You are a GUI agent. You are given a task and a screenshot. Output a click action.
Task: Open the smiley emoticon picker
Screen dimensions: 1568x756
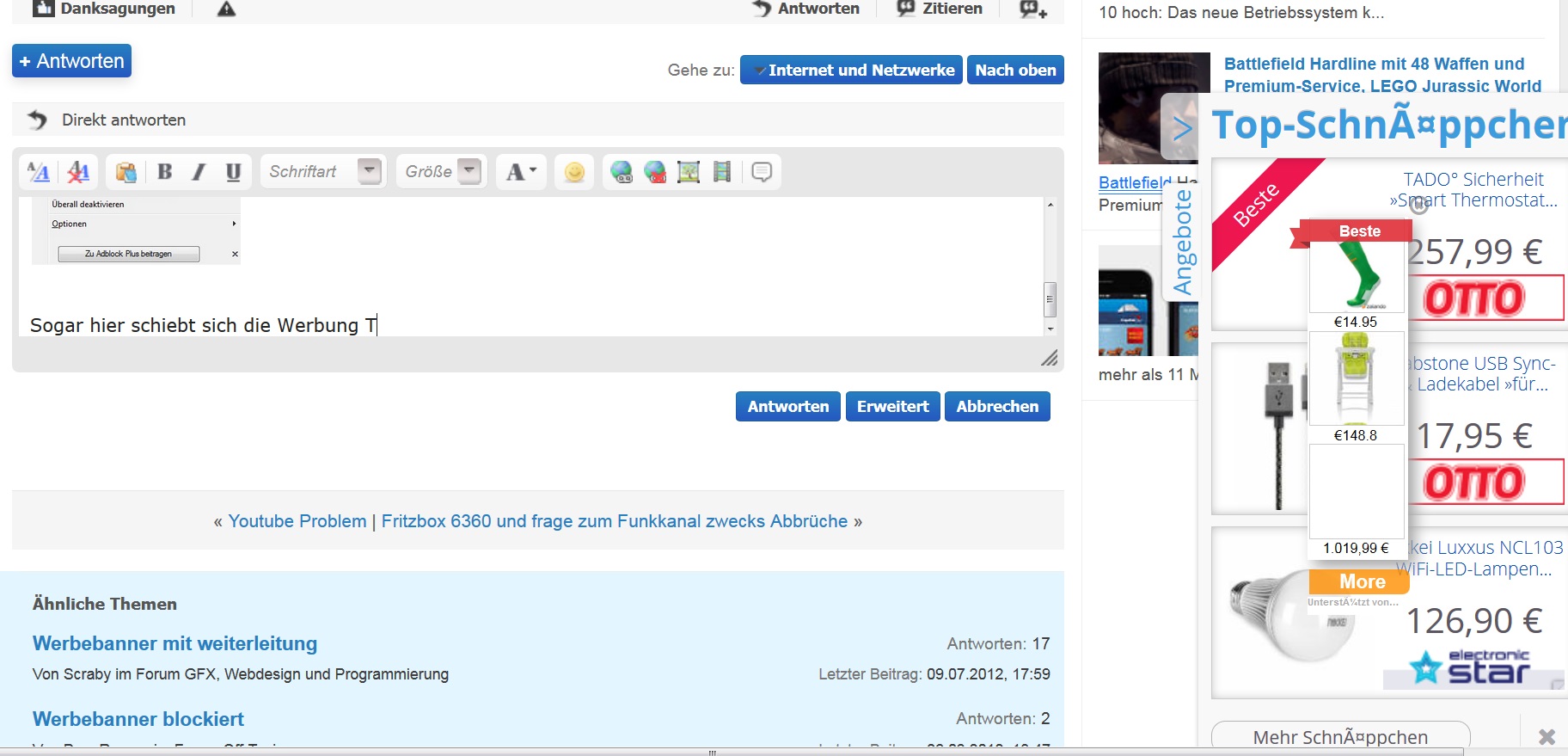point(574,172)
